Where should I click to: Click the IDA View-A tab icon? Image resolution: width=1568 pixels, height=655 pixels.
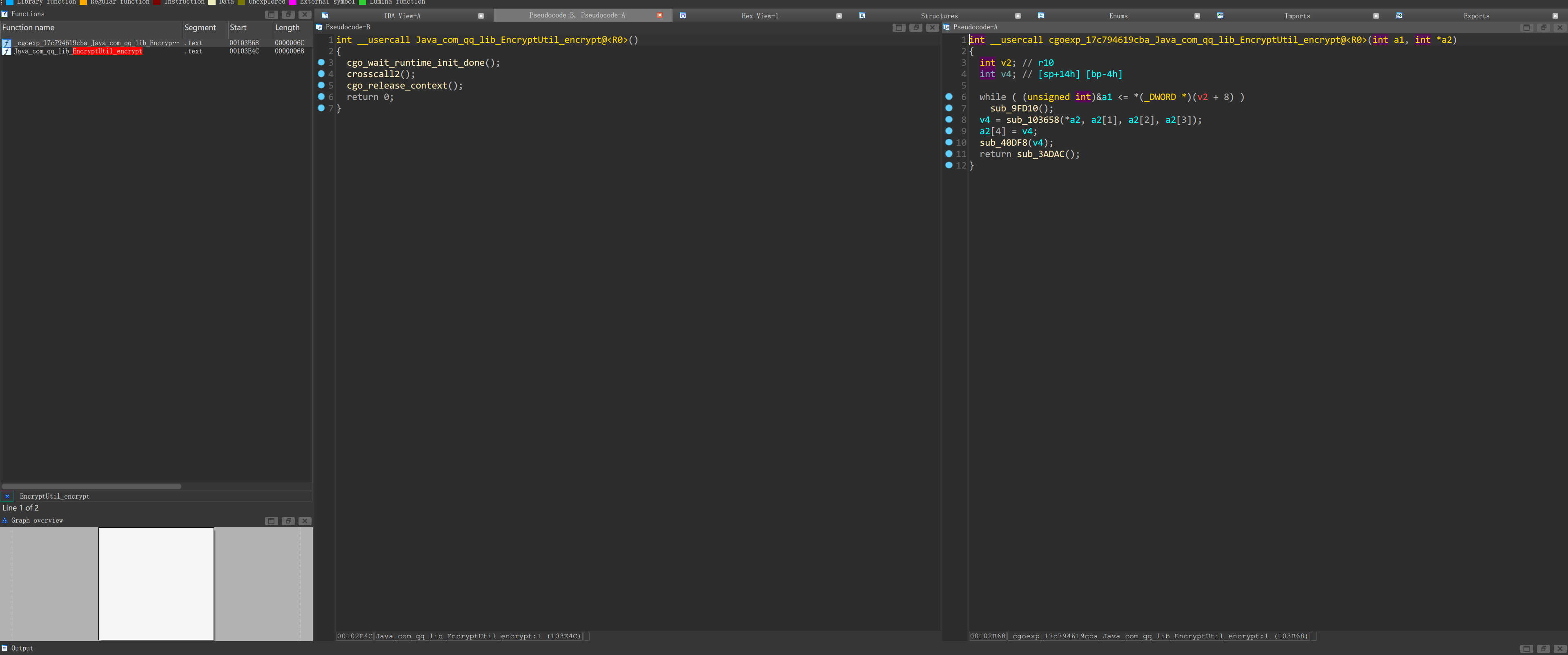(325, 16)
